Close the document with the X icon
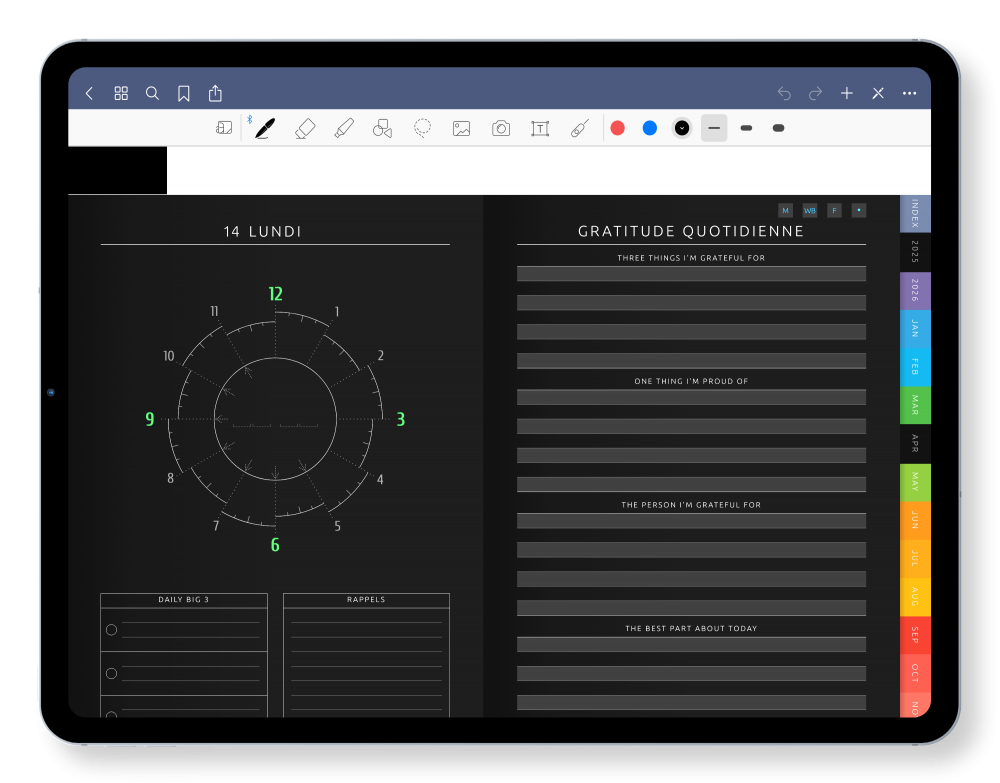Viewport: 1000px width, 783px height. (x=878, y=94)
